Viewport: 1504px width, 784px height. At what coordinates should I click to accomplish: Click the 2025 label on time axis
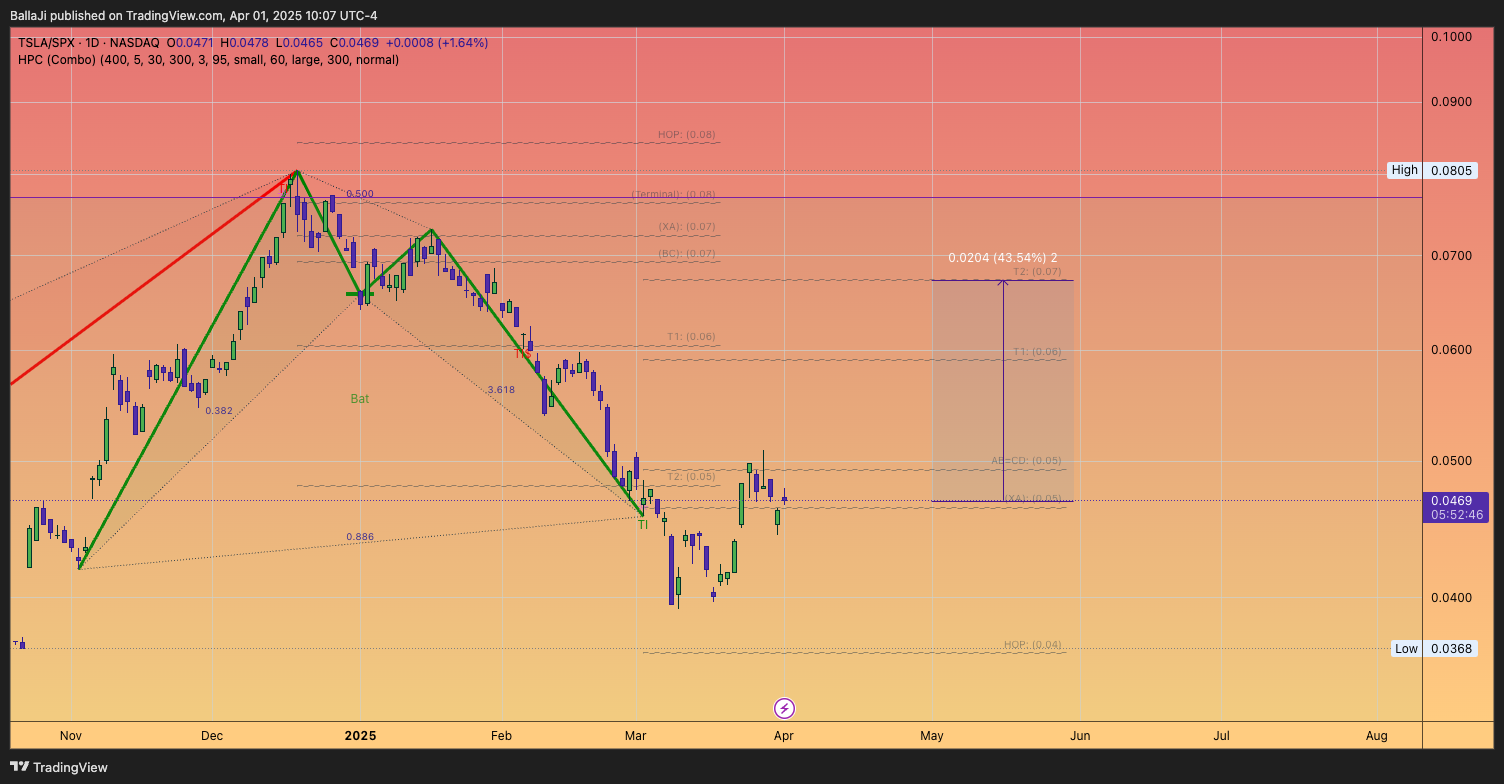tap(360, 736)
